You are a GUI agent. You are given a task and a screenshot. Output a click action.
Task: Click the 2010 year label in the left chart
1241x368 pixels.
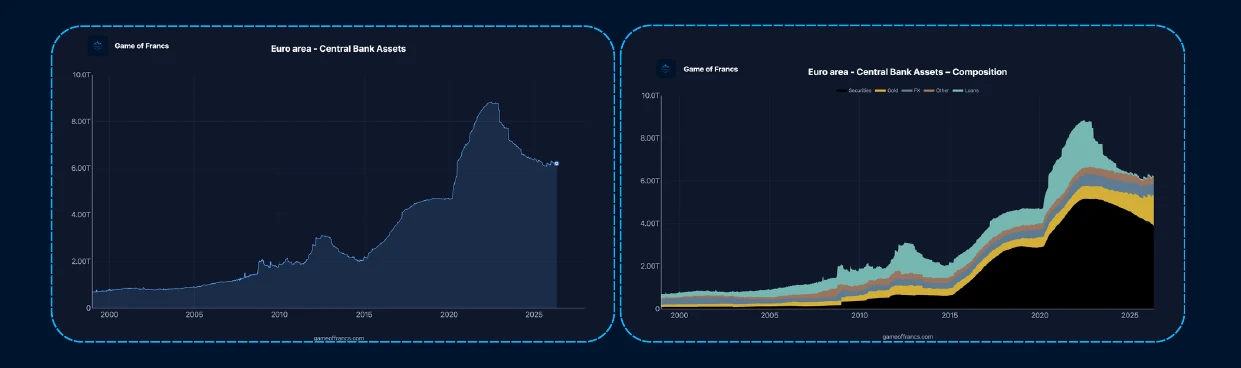tap(279, 315)
